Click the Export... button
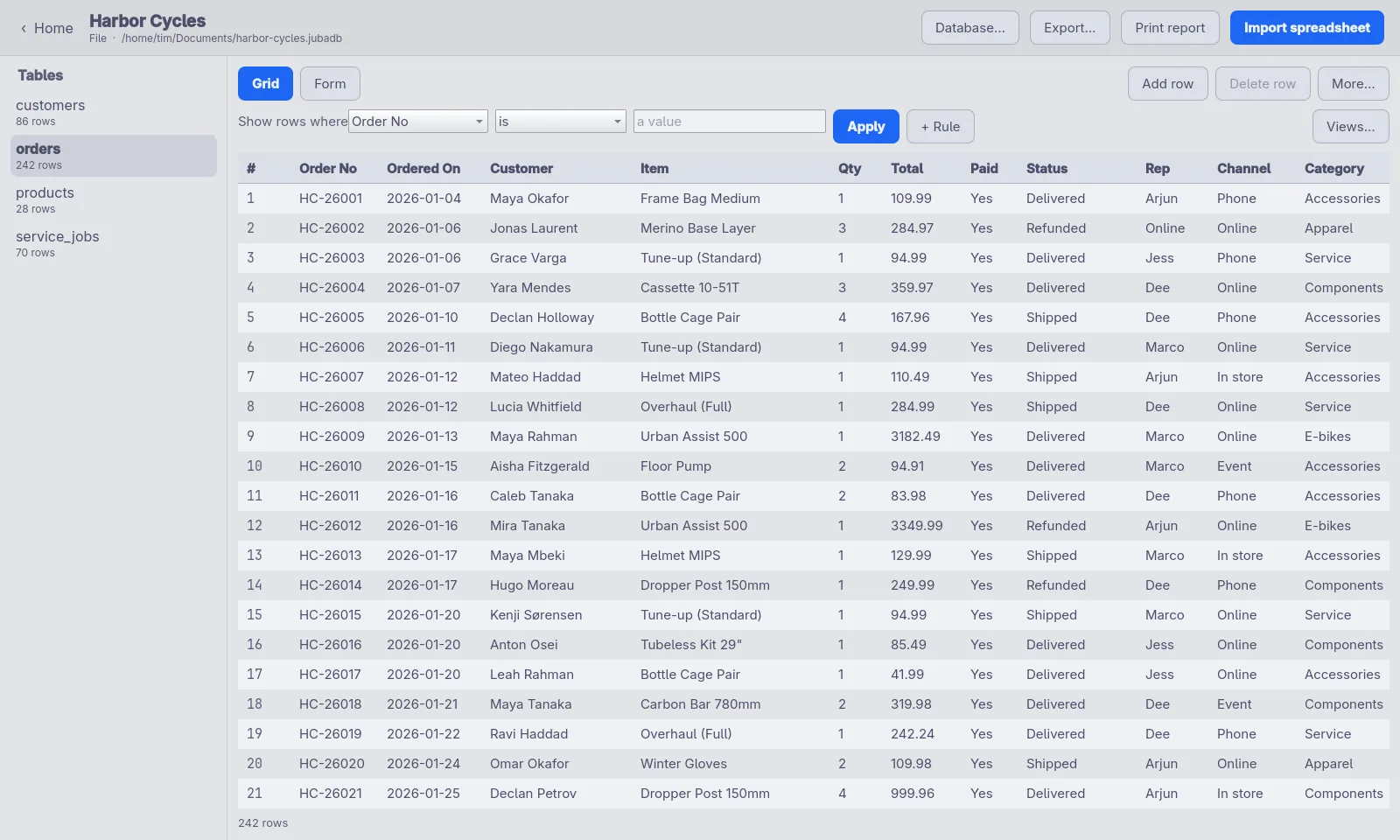1400x840 pixels. tap(1069, 28)
